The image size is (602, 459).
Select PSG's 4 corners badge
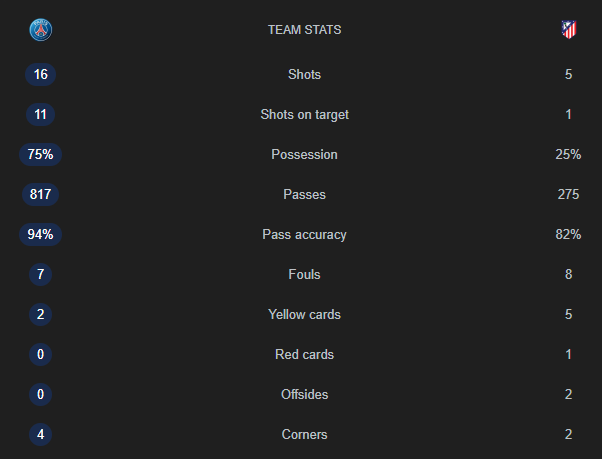[x=41, y=434]
